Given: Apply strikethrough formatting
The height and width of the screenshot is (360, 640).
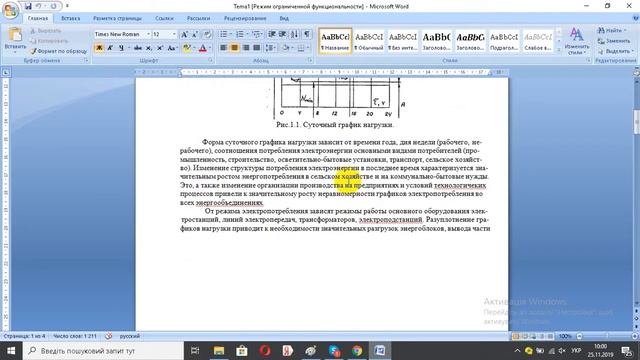Looking at the screenshot, I should pyautogui.click(x=138, y=48).
